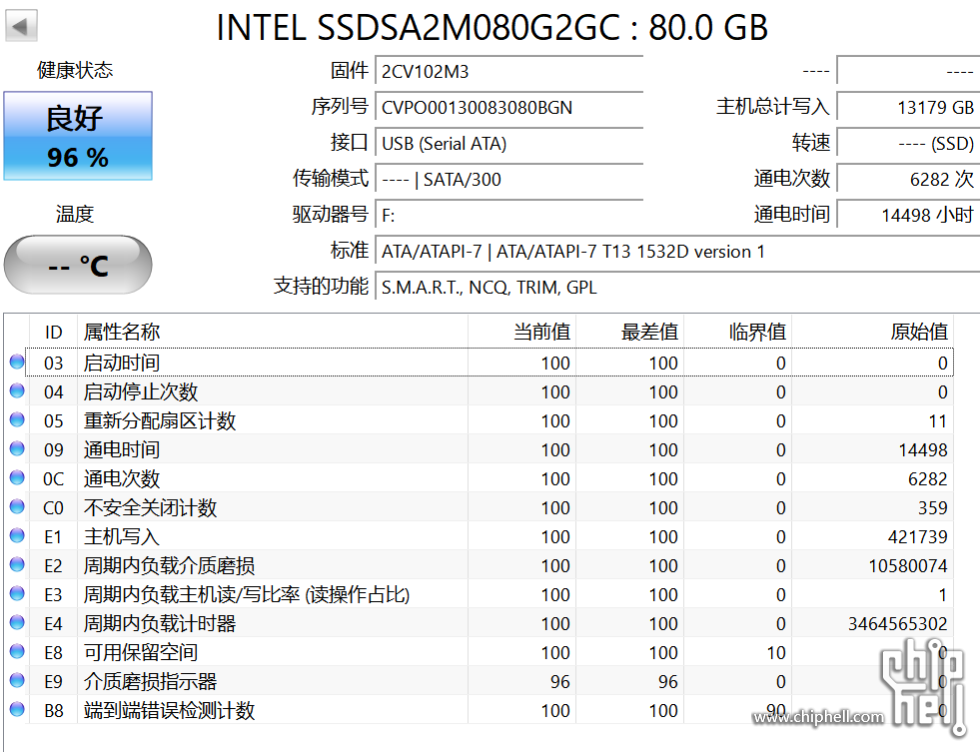Click the 属性名称 column header
980x752 pixels.
click(122, 332)
